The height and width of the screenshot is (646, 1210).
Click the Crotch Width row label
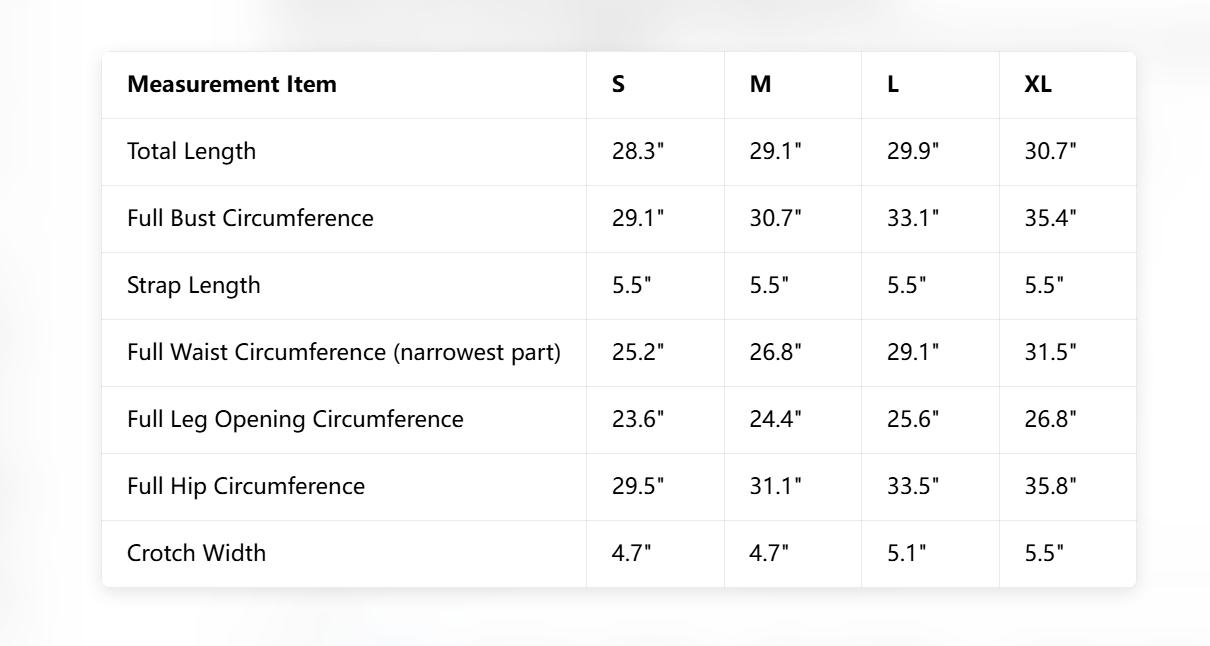pyautogui.click(x=196, y=554)
